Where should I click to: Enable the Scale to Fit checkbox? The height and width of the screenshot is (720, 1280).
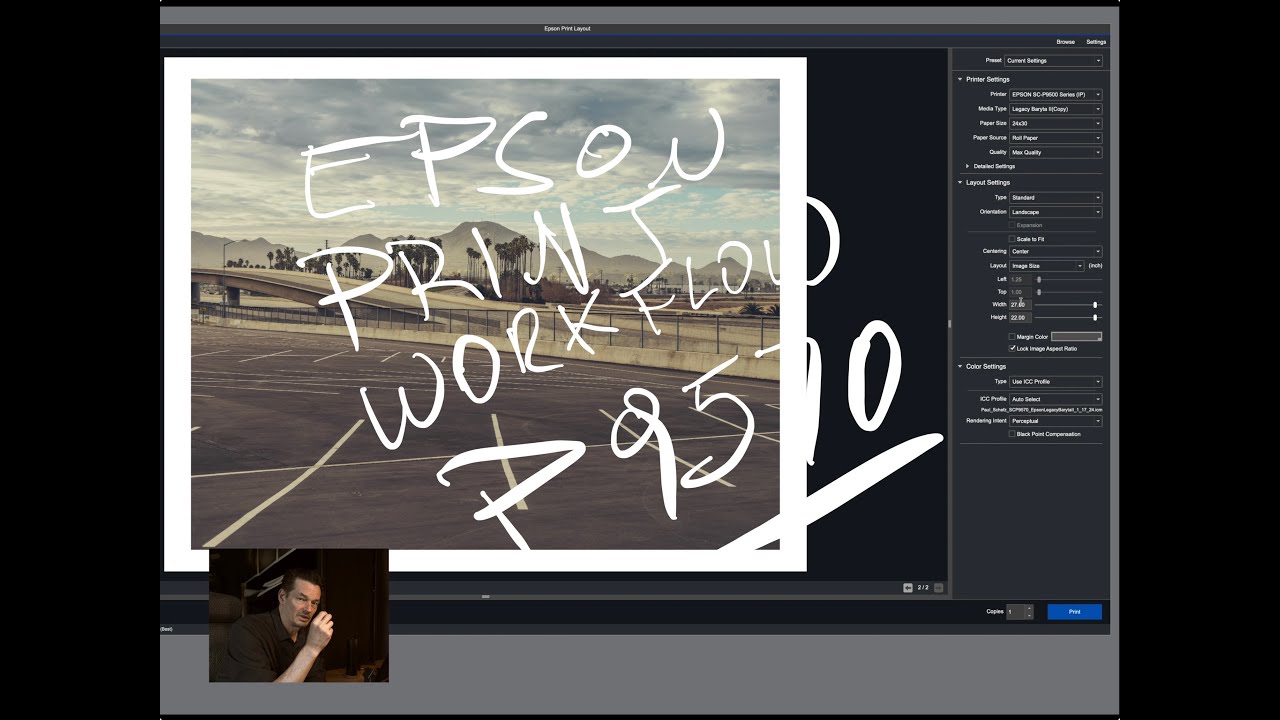point(1012,239)
